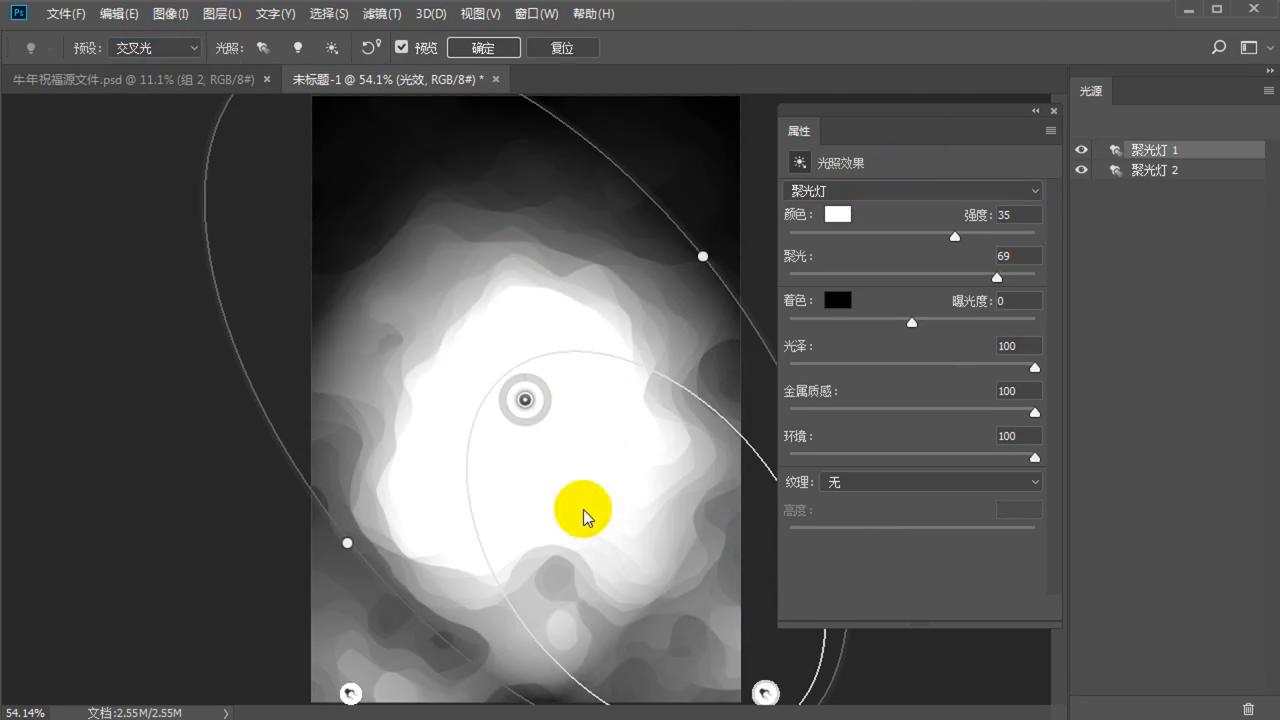This screenshot has width=1280, height=720.
Task: Click the white 颜色 swatch
Action: click(x=837, y=214)
